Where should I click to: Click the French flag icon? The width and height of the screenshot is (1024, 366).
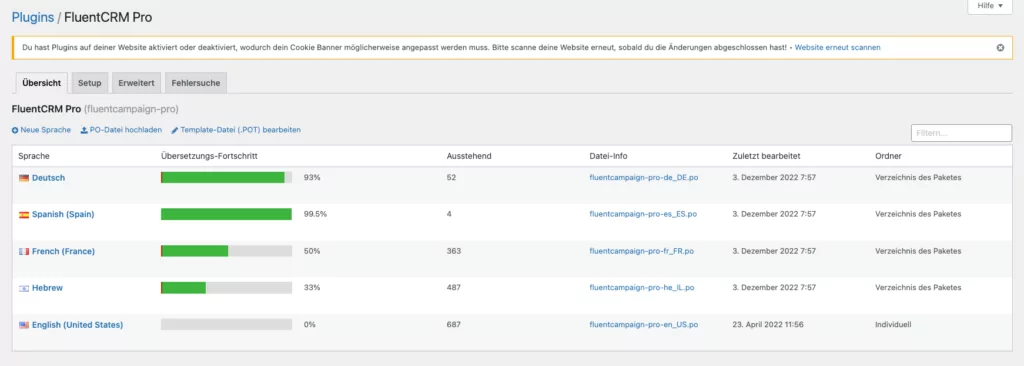(24, 252)
